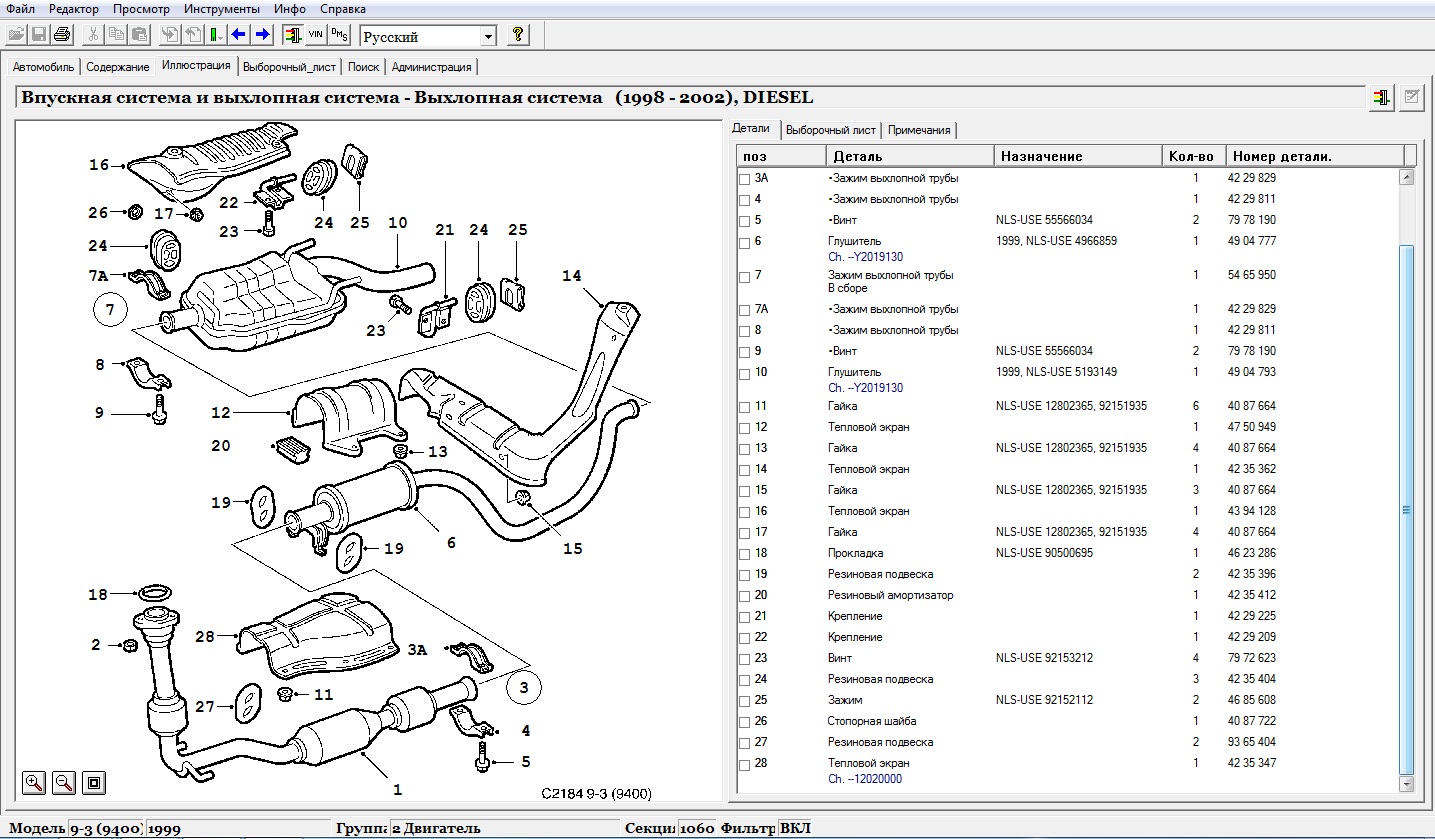Screen dimensions: 1435x839
Task: Zoom in on the illustration
Action: (34, 782)
